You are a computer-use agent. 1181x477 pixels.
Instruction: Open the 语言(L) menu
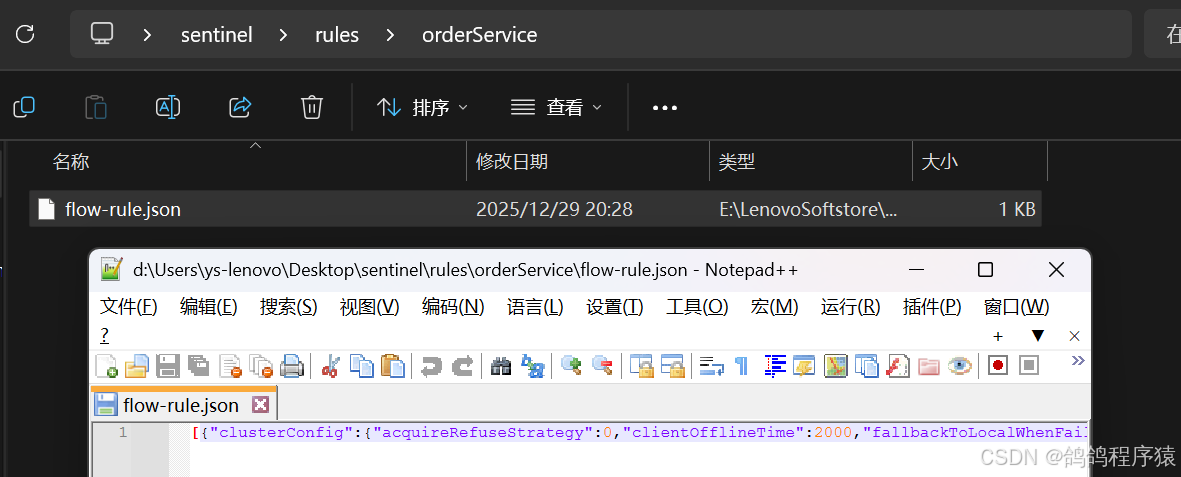coord(535,307)
